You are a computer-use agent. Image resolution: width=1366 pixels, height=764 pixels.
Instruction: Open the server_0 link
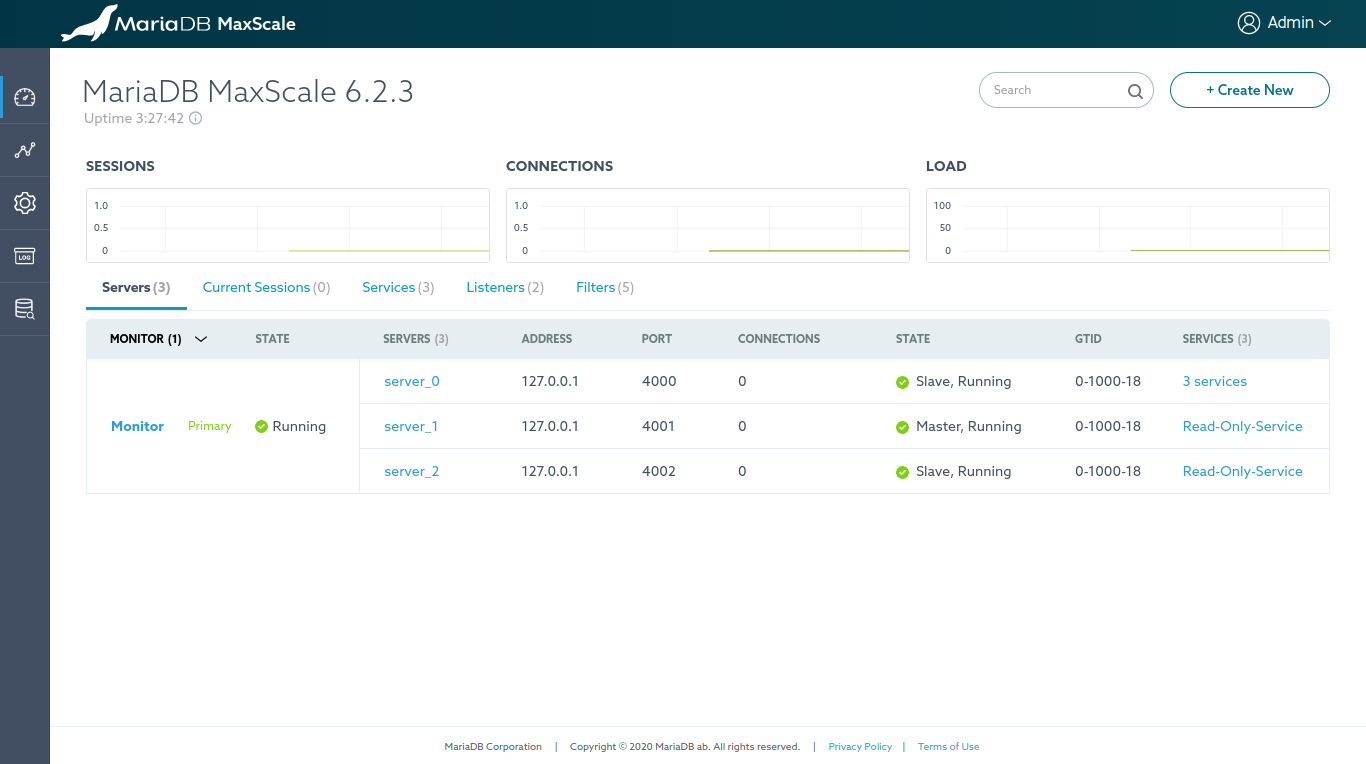[x=412, y=381]
